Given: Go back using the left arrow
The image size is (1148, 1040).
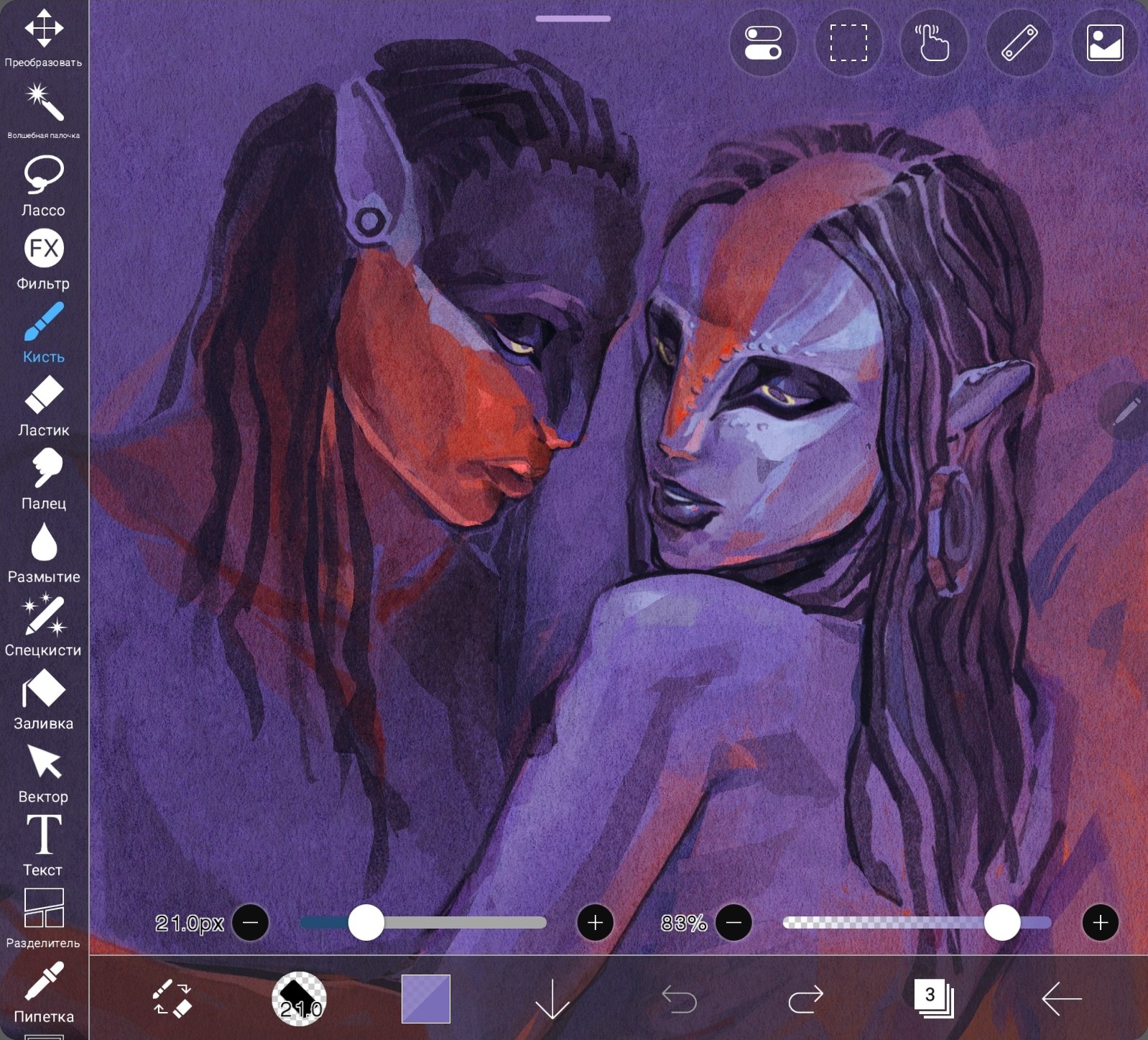Looking at the screenshot, I should (x=1061, y=998).
